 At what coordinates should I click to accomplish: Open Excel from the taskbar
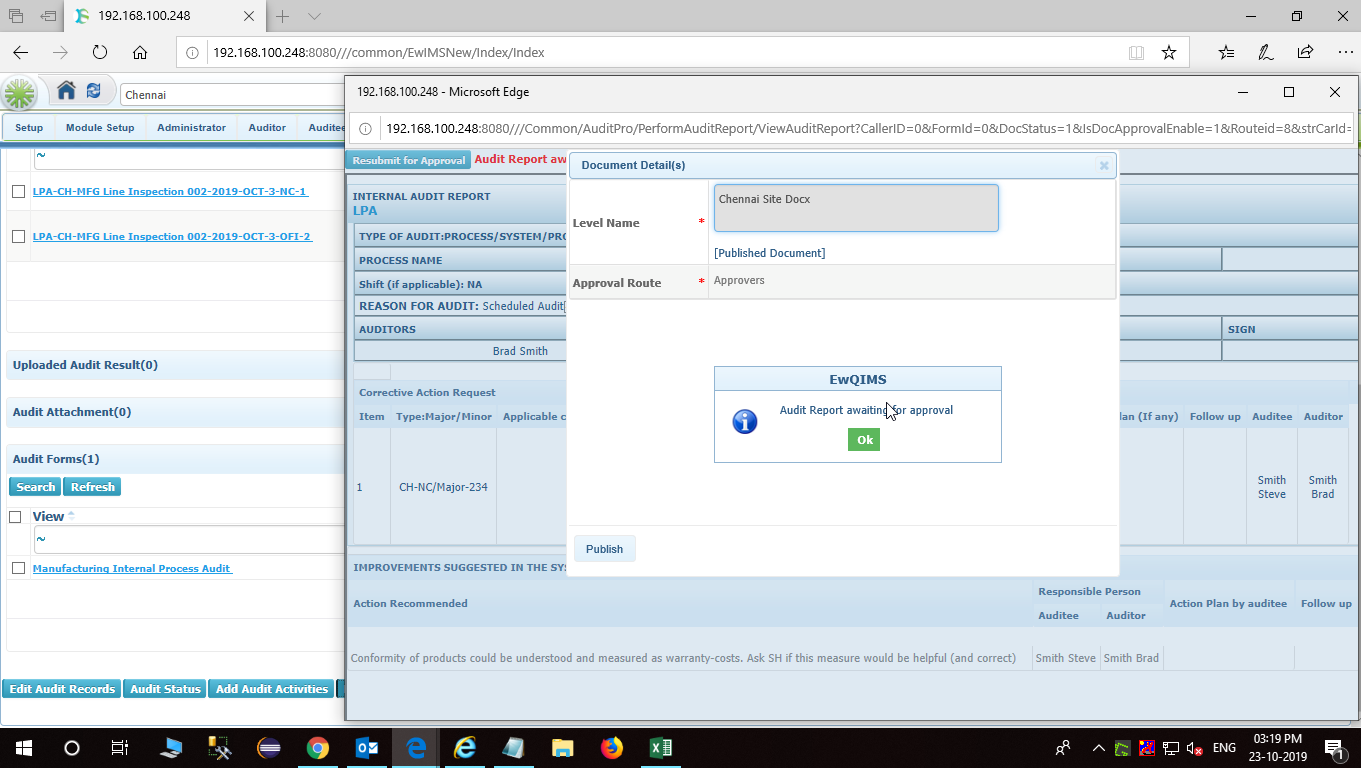(661, 748)
